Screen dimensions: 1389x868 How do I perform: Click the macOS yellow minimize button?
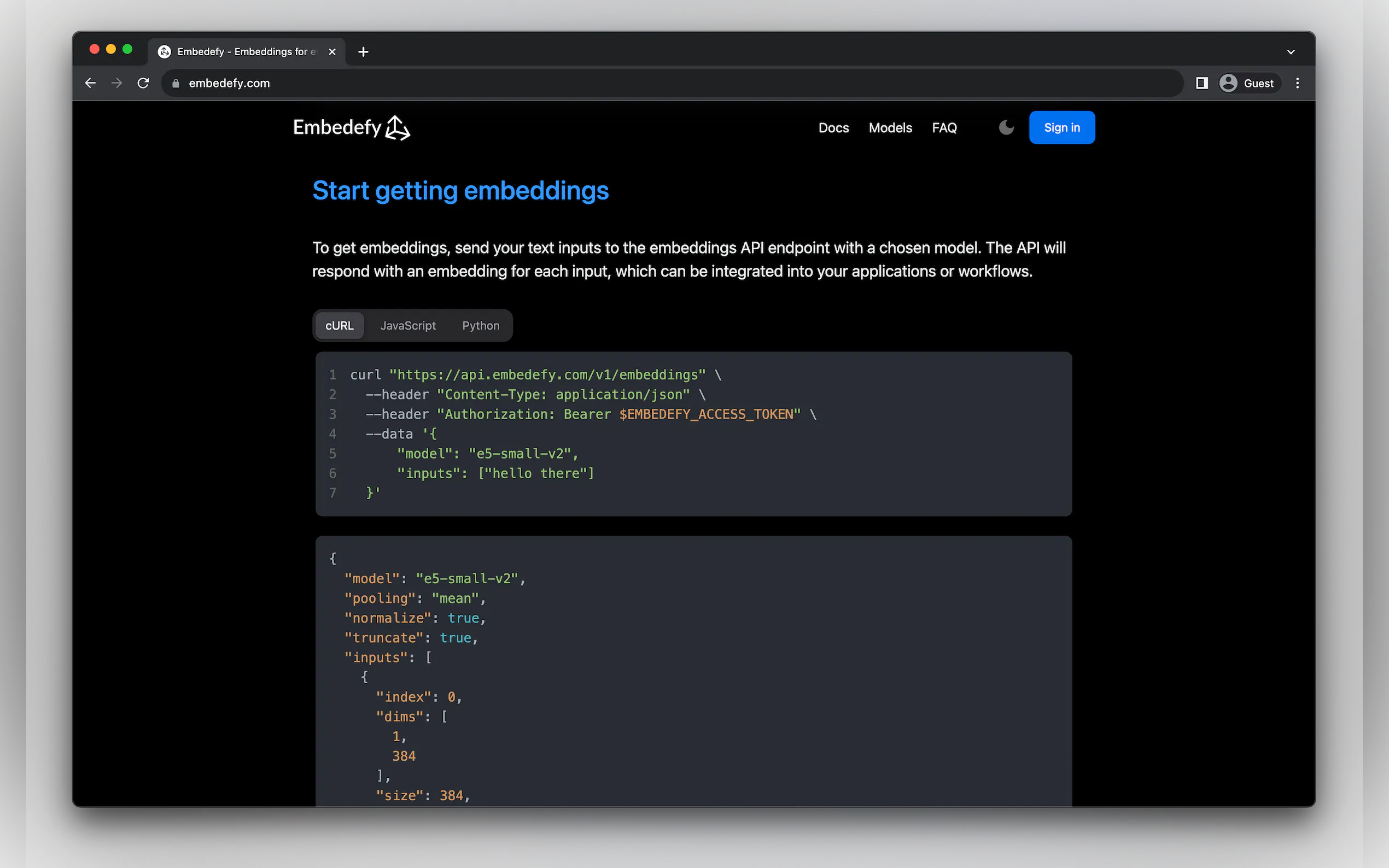[x=111, y=49]
